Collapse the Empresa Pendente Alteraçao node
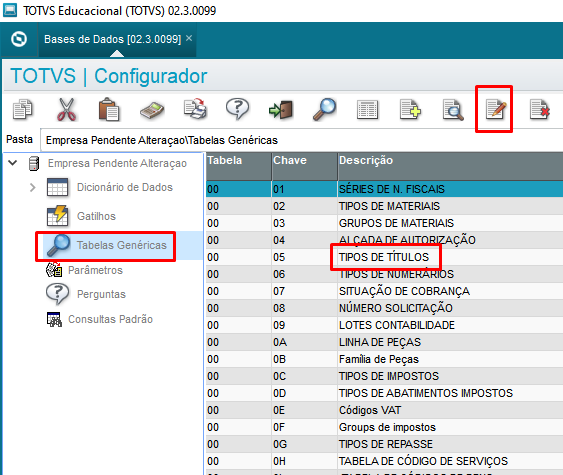Screen dimensions: 563x475 [13, 163]
